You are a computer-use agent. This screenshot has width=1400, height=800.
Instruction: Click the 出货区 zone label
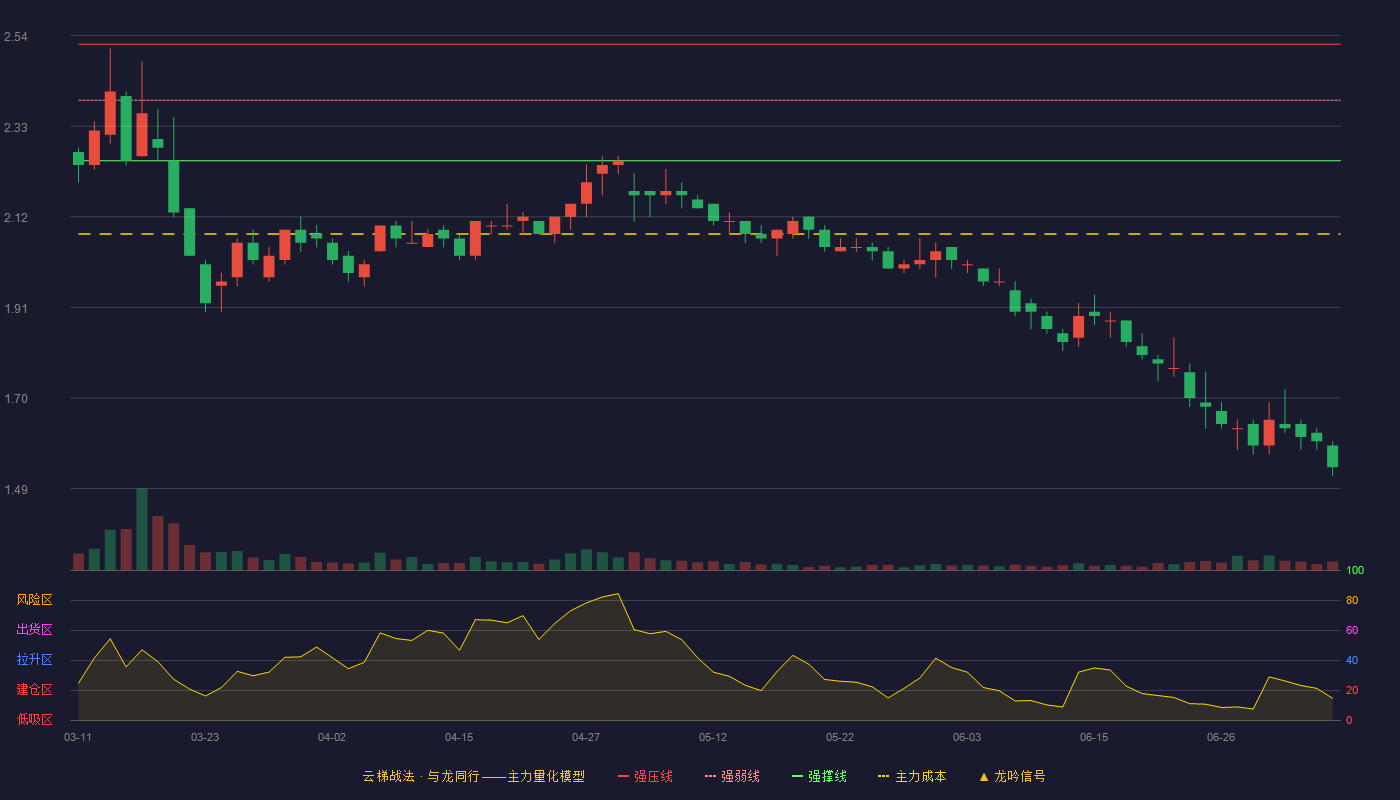34,630
